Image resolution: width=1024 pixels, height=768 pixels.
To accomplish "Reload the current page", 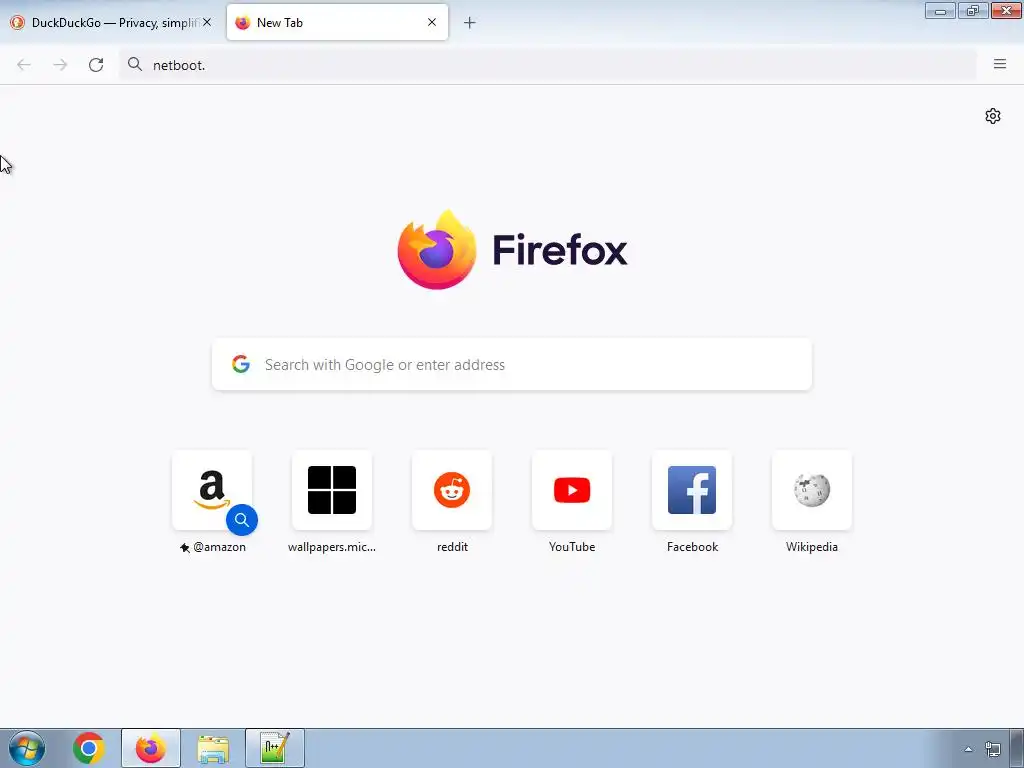I will coord(96,65).
